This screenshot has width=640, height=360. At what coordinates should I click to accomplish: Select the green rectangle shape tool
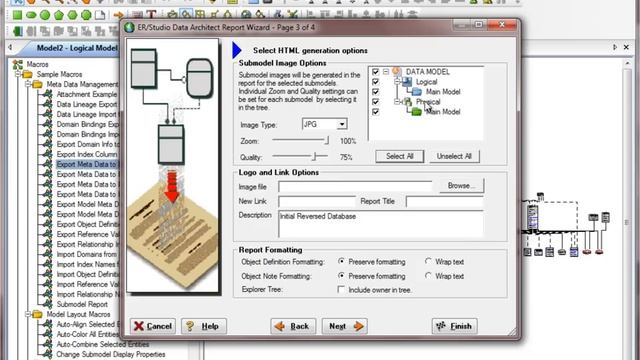[x=17, y=15]
